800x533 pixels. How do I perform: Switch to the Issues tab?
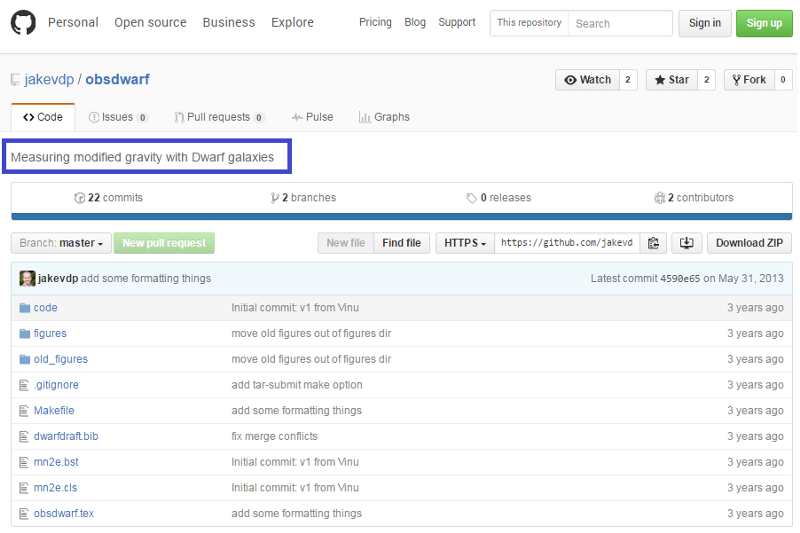coord(118,117)
